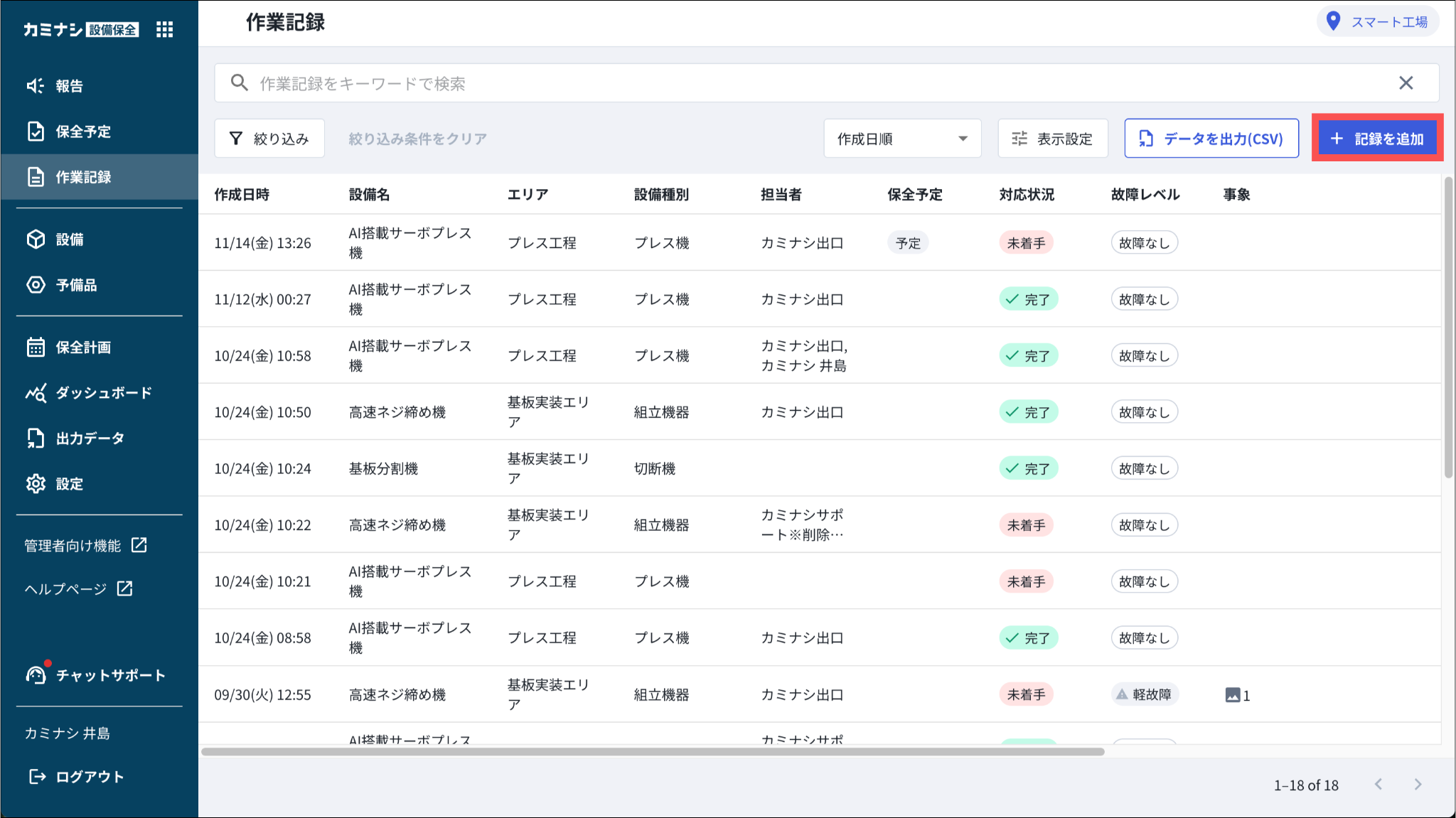Click データを出力(CSV) export button
This screenshot has width=1456, height=818.
click(x=1211, y=139)
